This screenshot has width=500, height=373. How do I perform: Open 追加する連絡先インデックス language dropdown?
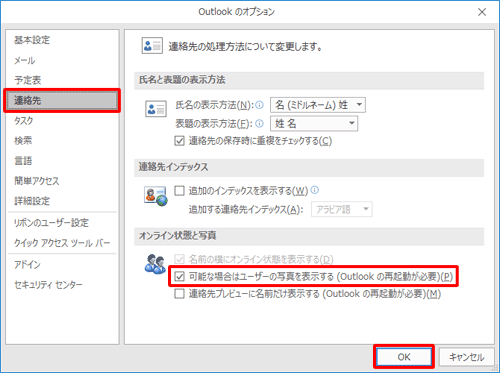pos(342,209)
